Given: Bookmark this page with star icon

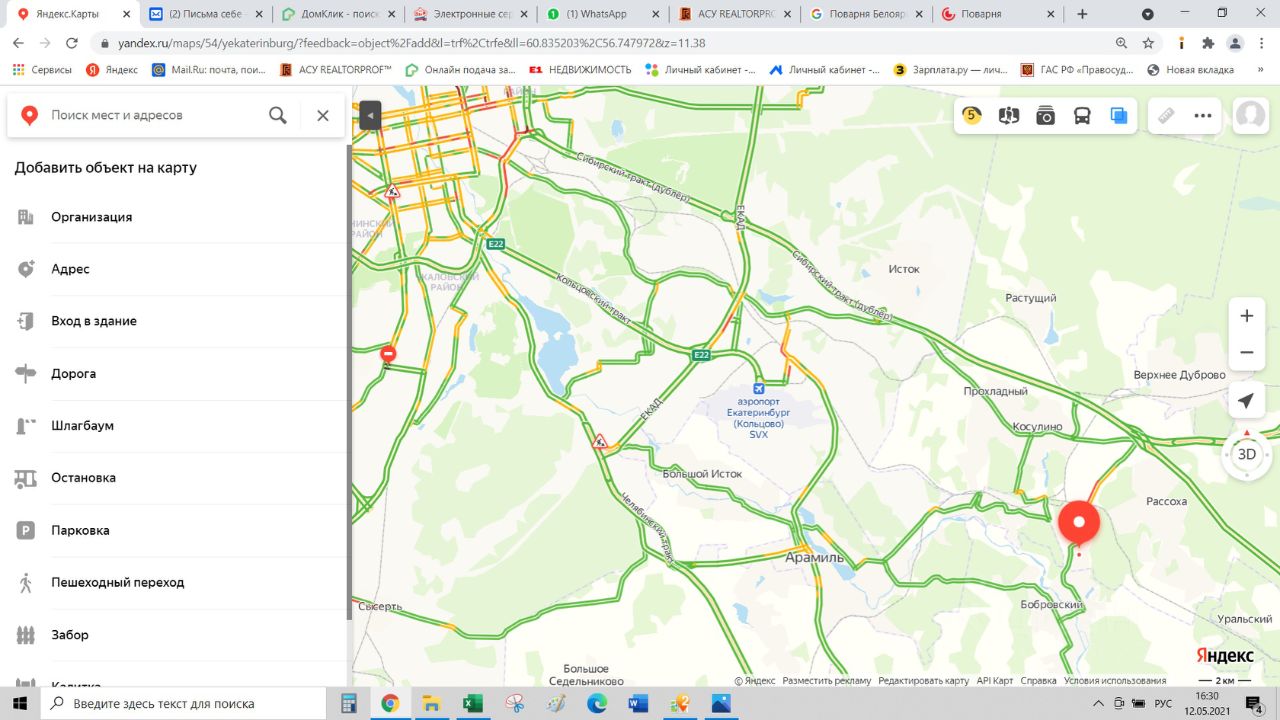Looking at the screenshot, I should click(x=1148, y=43).
